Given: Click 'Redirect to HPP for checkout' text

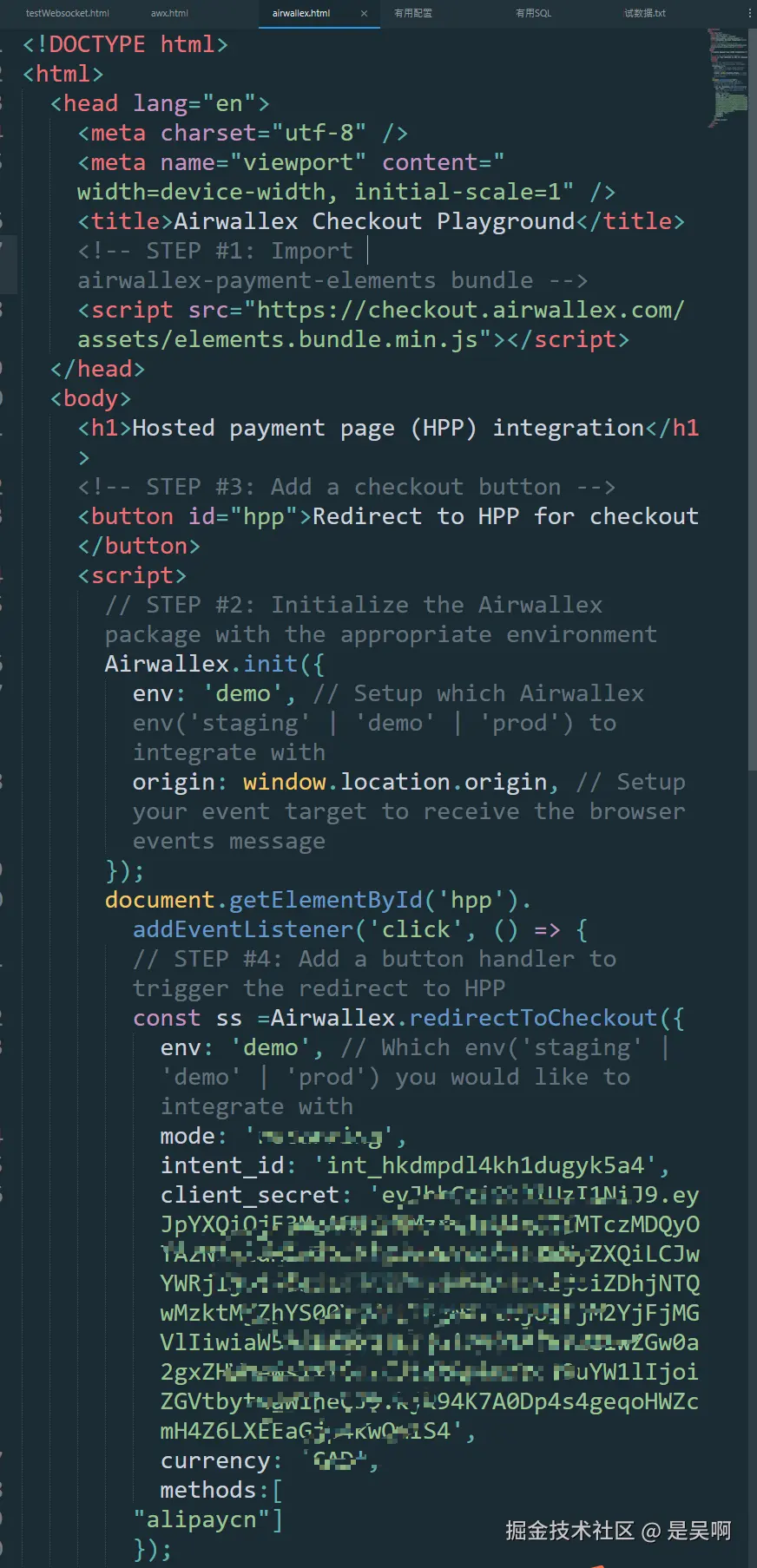Looking at the screenshot, I should pos(505,516).
